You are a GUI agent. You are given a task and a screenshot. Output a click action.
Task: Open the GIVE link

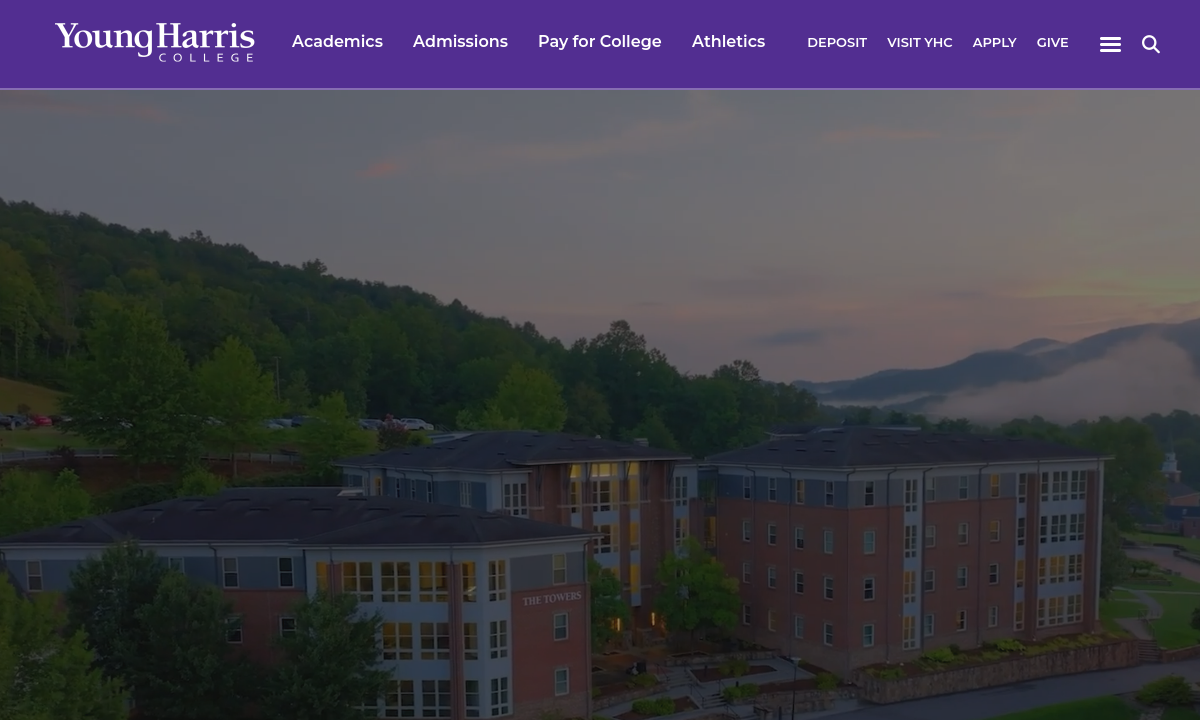tap(1052, 42)
